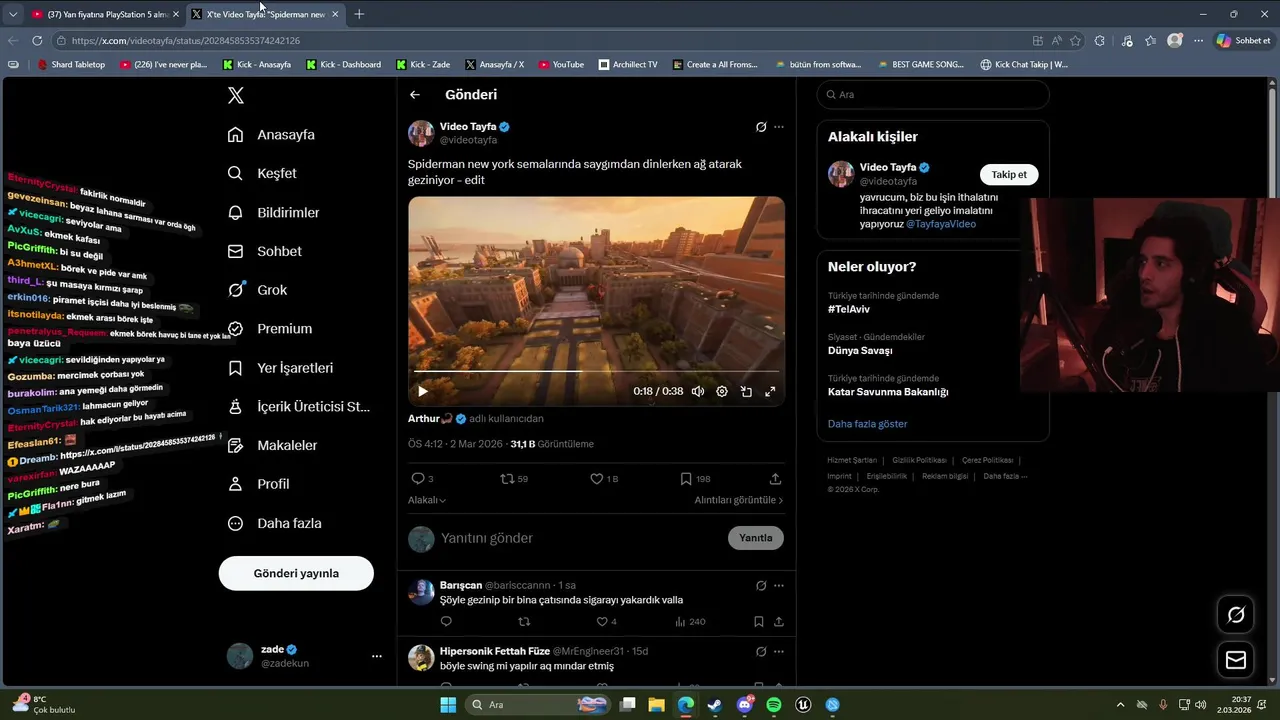Screen dimensions: 1280x720
Task: Bookmark Barışcan's reply
Action: coord(758,622)
